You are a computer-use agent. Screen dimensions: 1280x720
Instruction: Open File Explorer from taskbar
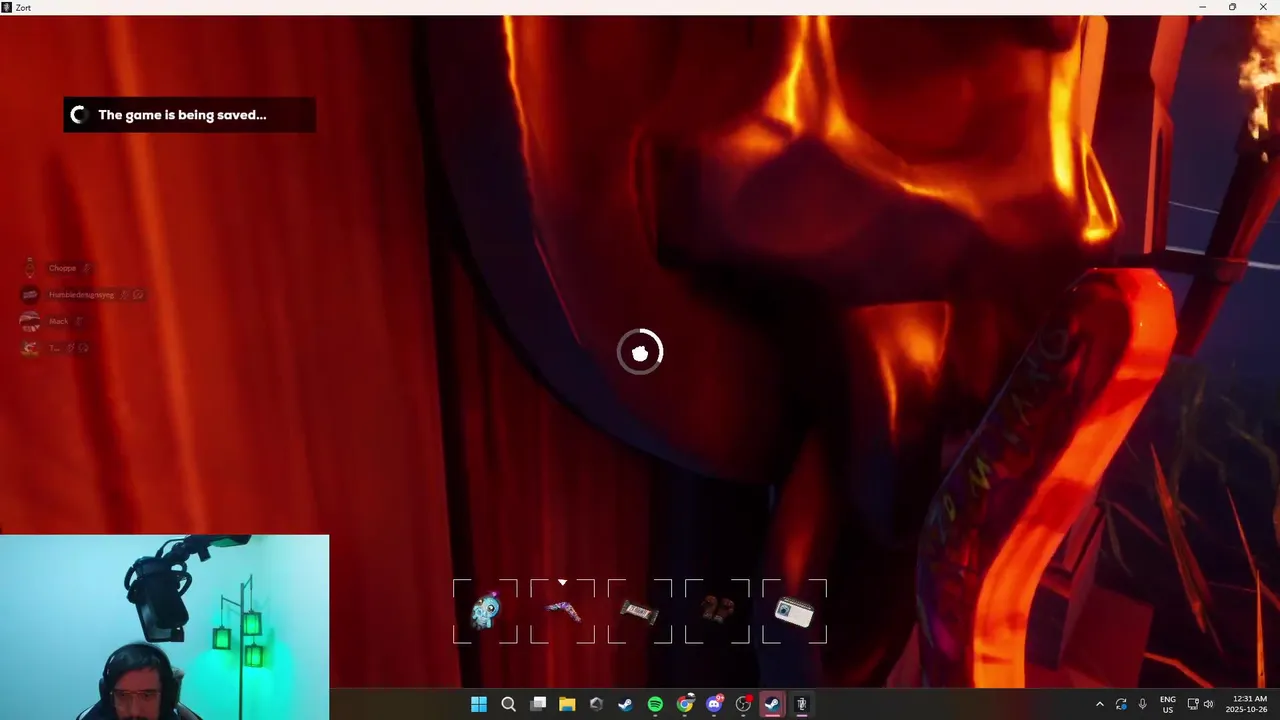[567, 704]
